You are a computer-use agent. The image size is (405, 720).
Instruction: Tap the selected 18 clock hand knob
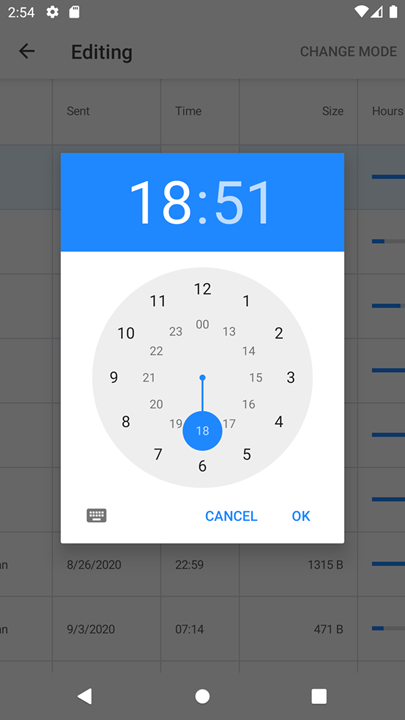pyautogui.click(x=202, y=431)
